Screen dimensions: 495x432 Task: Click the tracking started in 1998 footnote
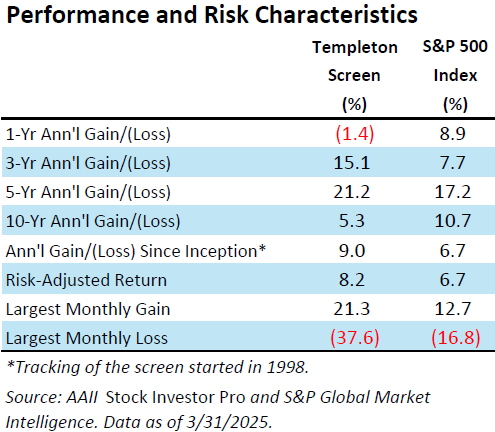click(x=158, y=367)
